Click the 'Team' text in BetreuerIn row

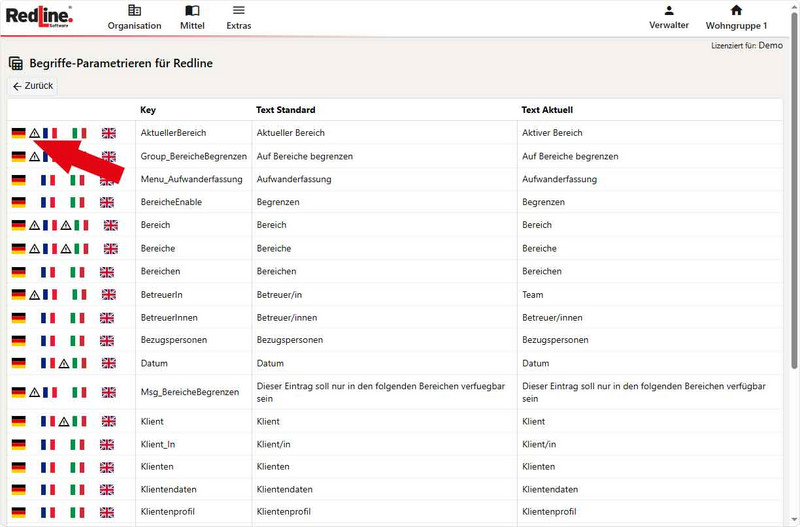(534, 295)
